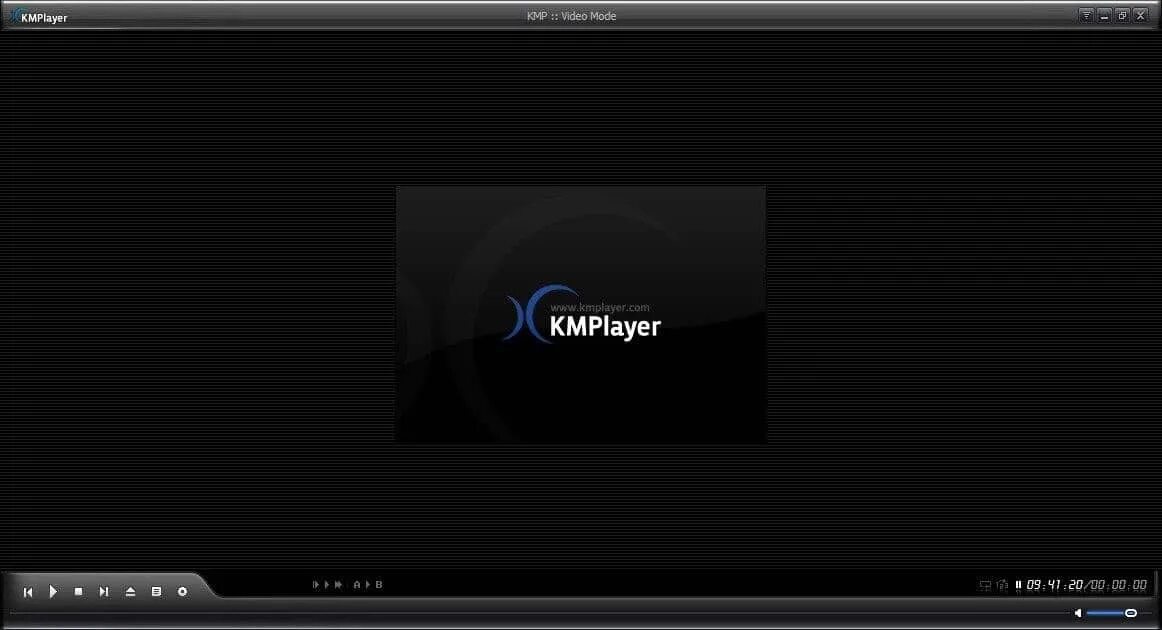This screenshot has height=630, width=1162.
Task: Skip to the next track
Action: coord(104,592)
